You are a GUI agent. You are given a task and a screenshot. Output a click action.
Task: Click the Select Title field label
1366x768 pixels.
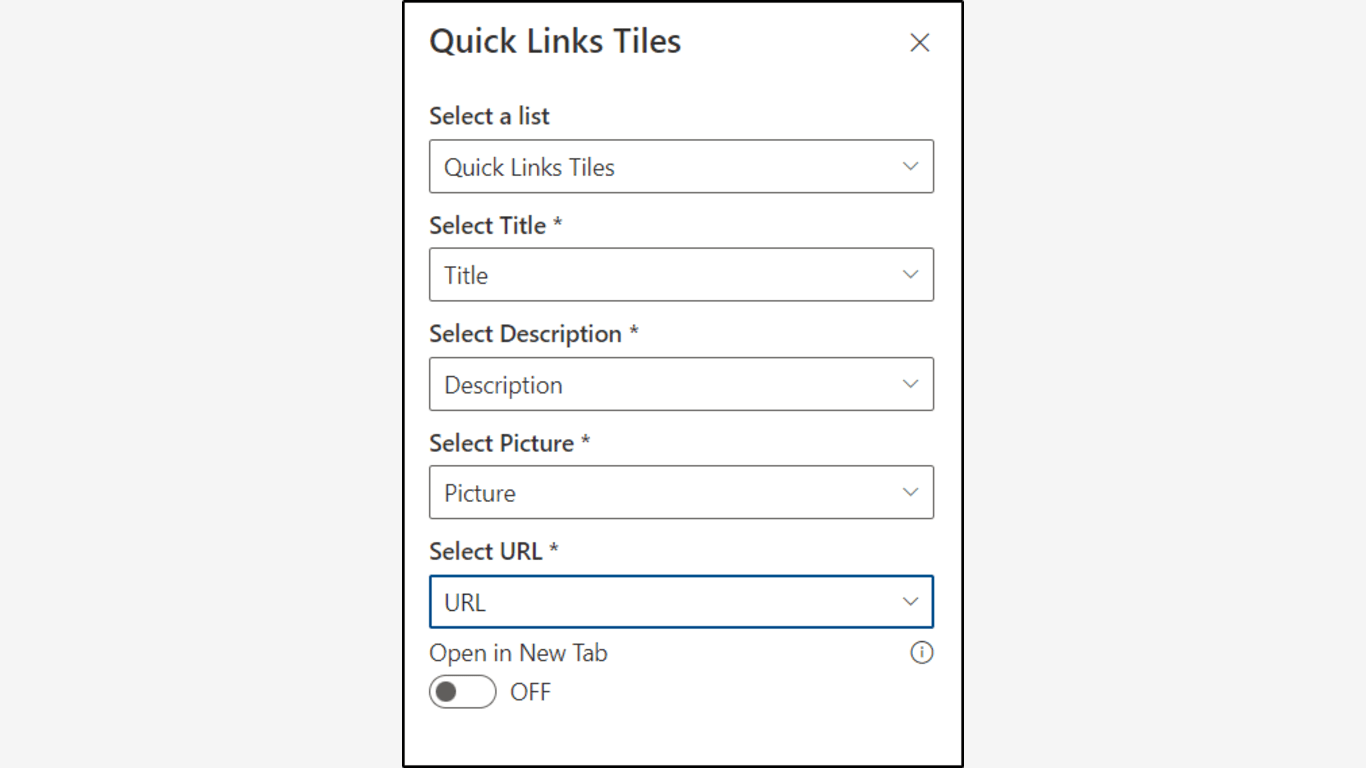pyautogui.click(x=495, y=226)
